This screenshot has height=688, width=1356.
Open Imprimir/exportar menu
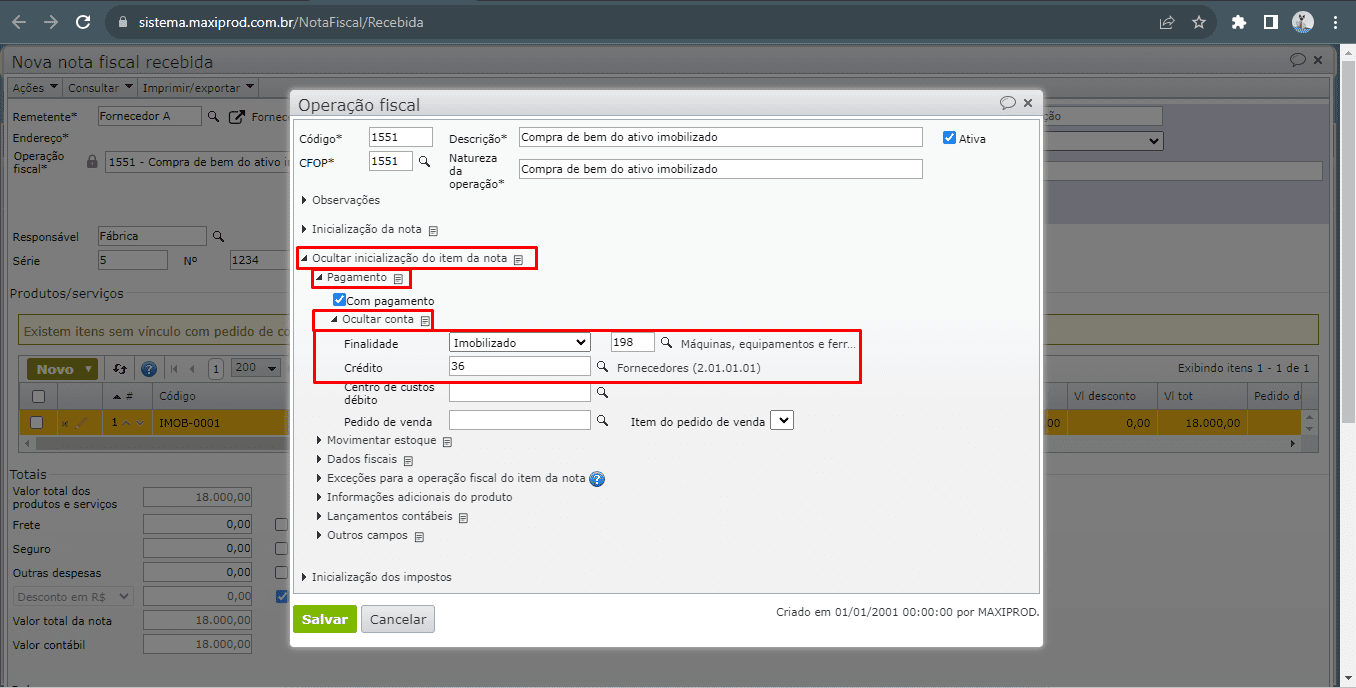click(x=199, y=88)
